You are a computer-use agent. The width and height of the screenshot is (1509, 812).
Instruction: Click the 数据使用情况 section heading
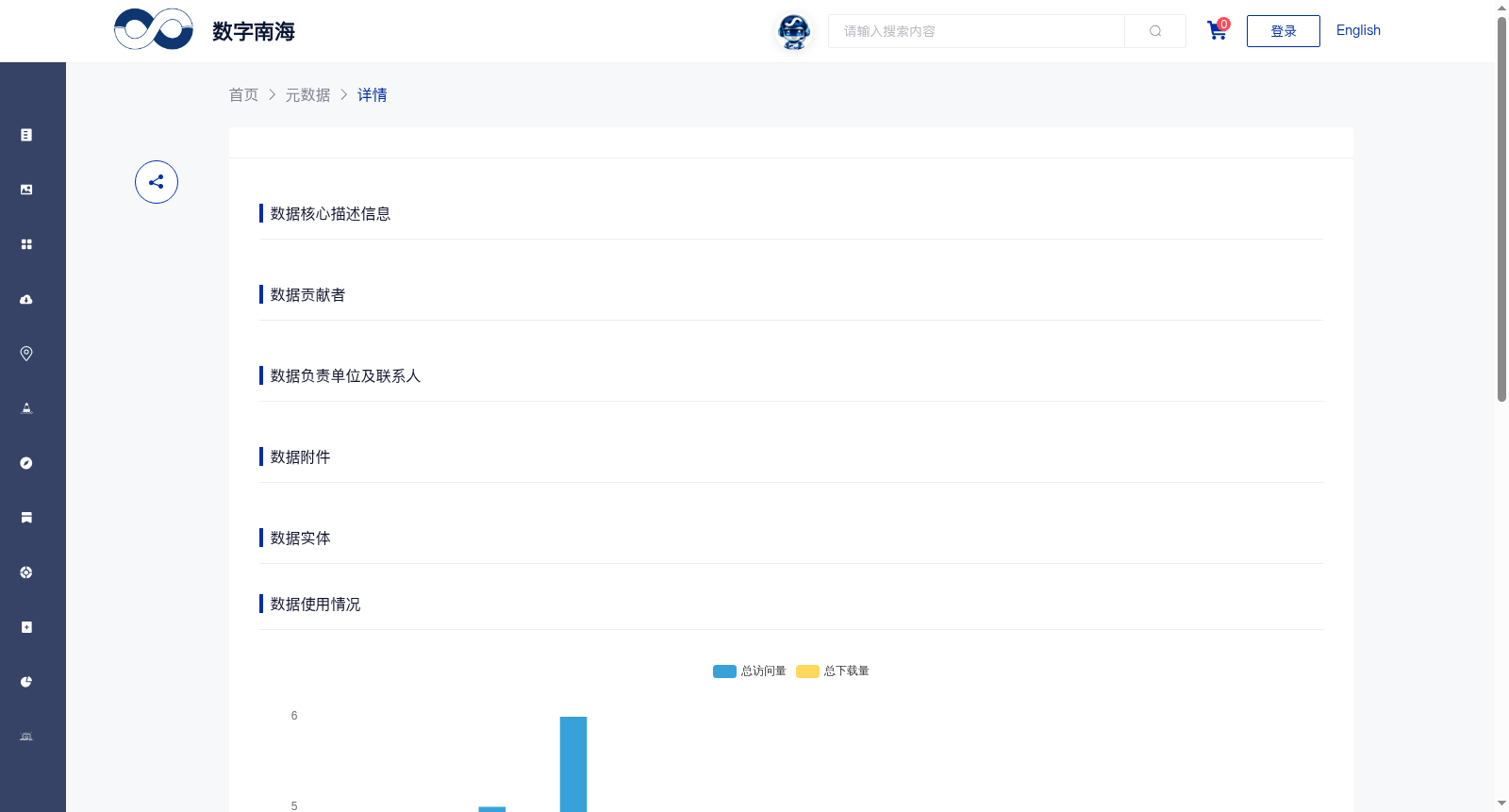315,604
